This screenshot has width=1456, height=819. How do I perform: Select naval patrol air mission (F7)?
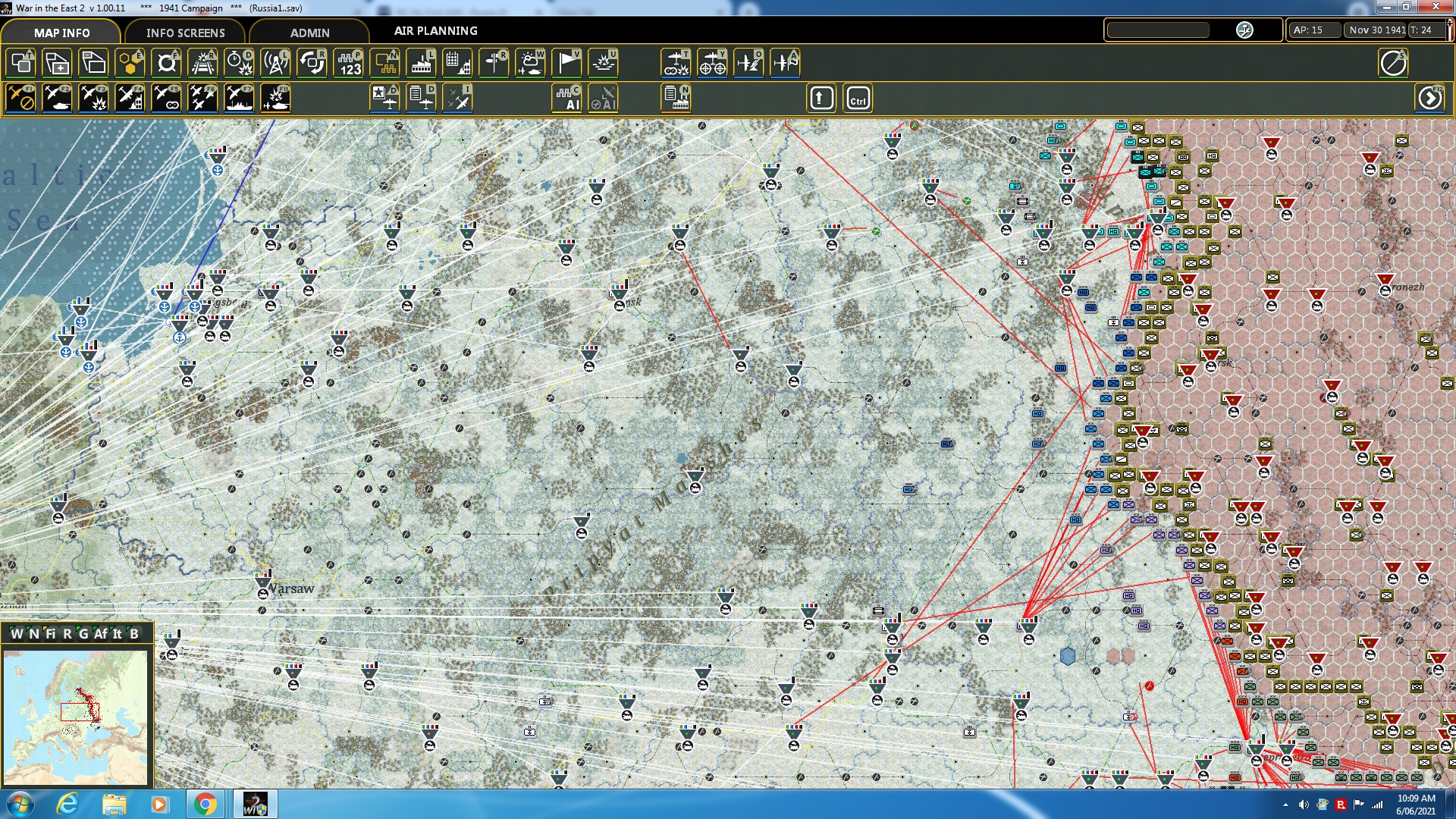tap(239, 99)
